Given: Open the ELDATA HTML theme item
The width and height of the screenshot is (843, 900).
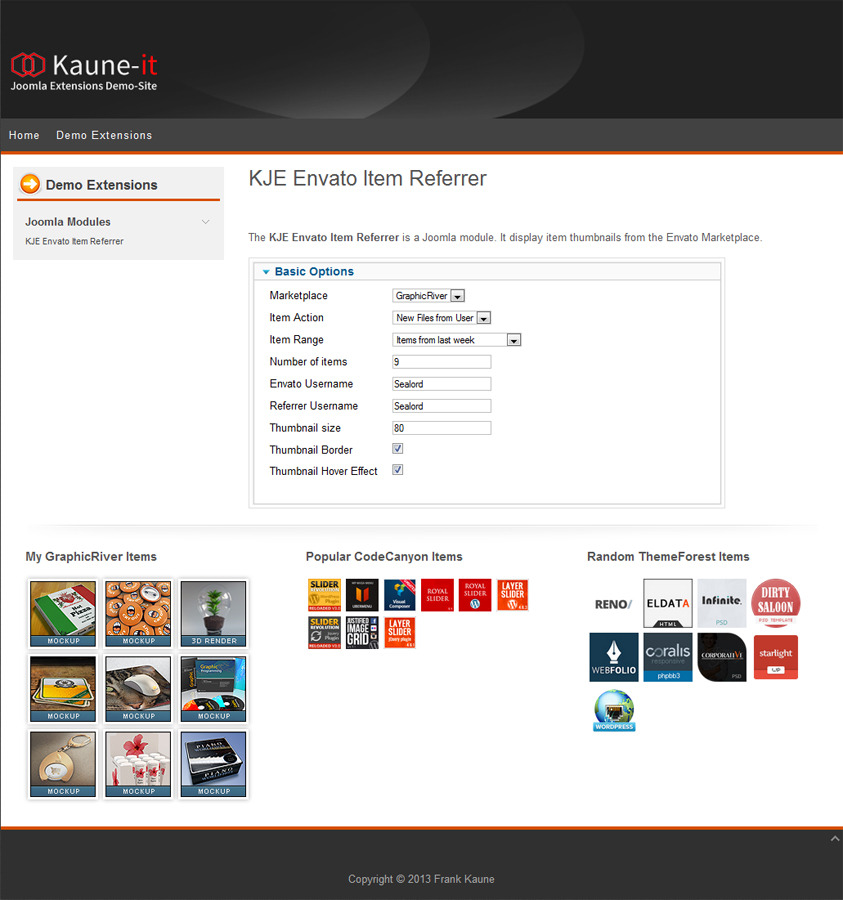Looking at the screenshot, I should [667, 603].
